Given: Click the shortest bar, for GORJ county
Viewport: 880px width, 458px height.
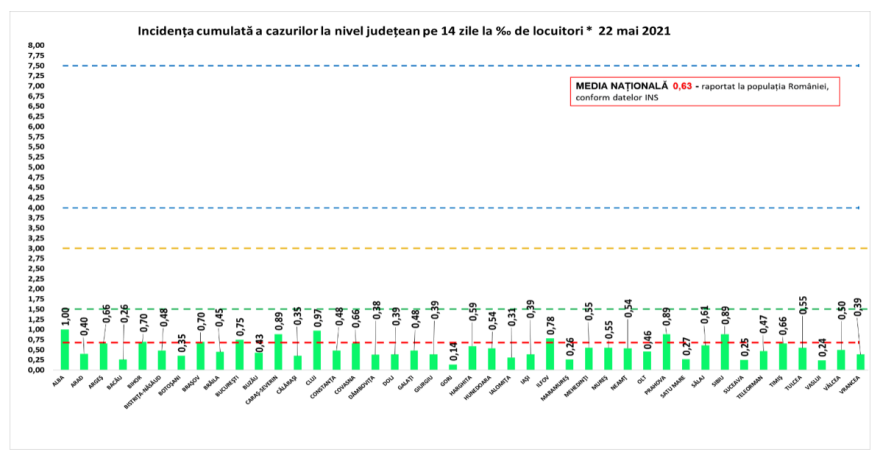Looking at the screenshot, I should point(453,366).
